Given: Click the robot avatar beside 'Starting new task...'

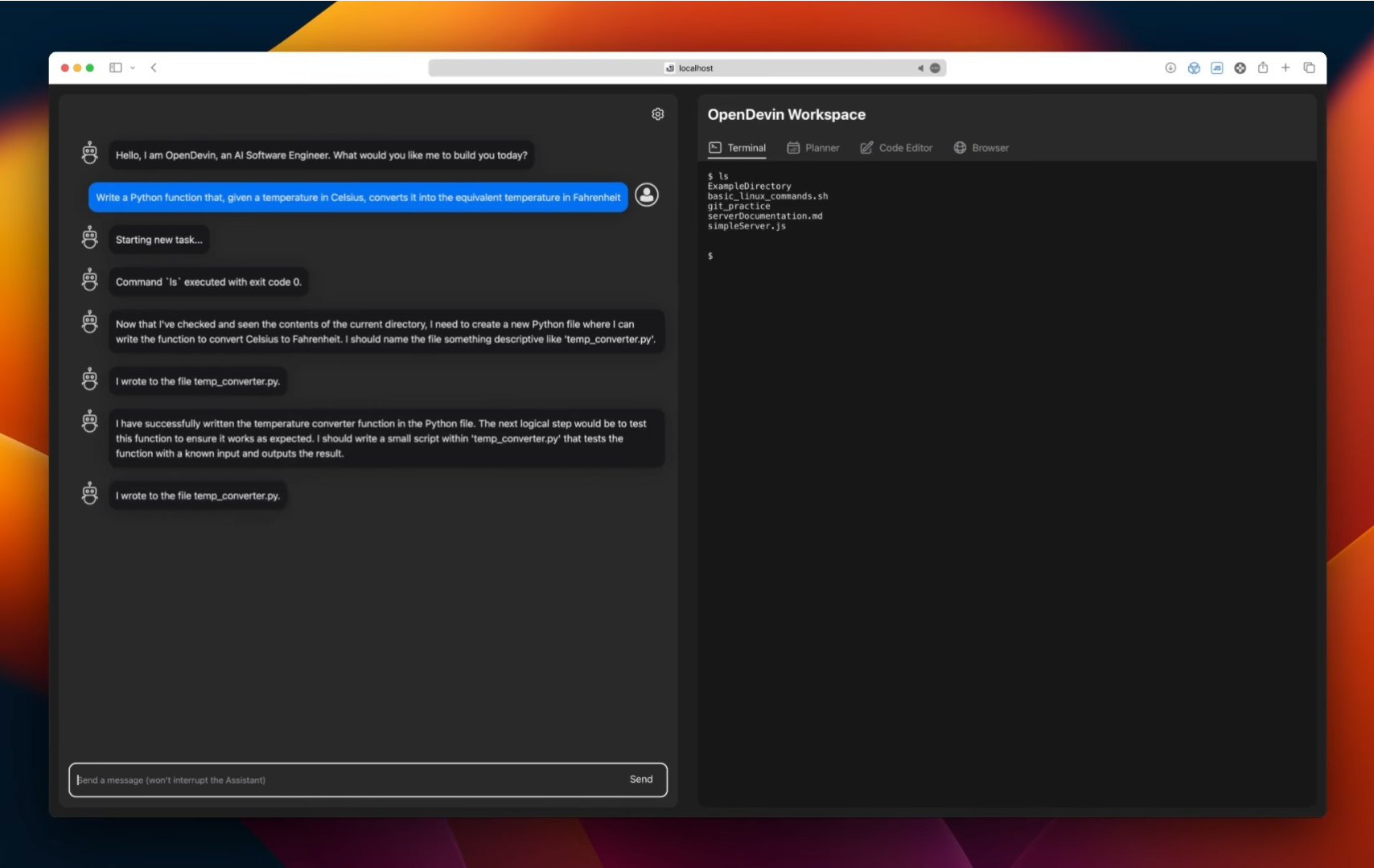Looking at the screenshot, I should 90,237.
